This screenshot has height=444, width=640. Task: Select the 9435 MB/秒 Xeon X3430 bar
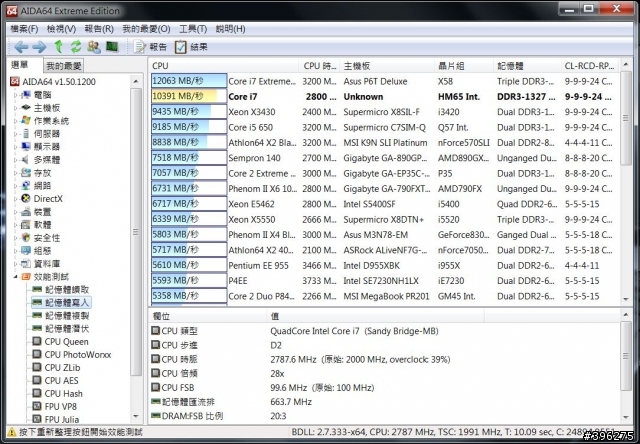pos(189,112)
